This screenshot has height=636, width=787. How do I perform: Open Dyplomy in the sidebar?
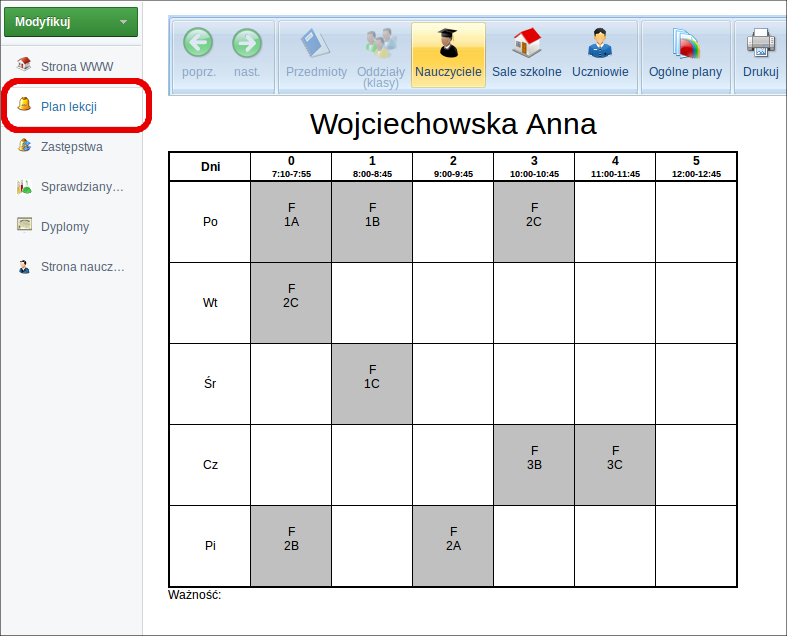click(65, 227)
